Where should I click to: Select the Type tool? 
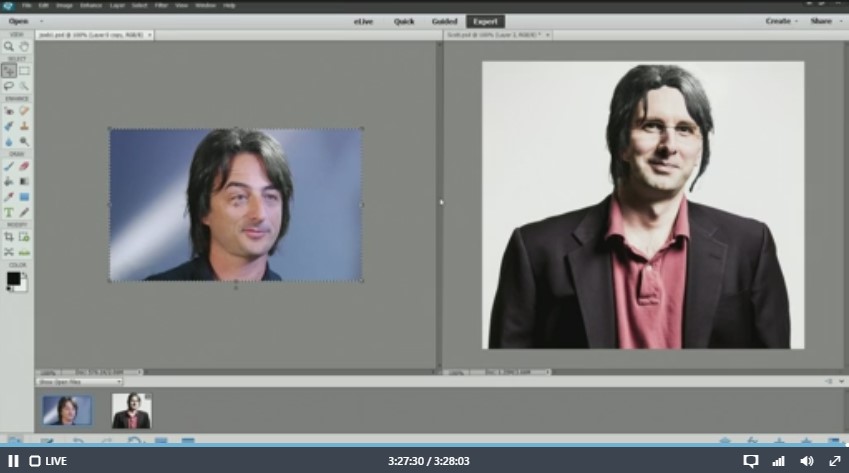pyautogui.click(x=9, y=212)
